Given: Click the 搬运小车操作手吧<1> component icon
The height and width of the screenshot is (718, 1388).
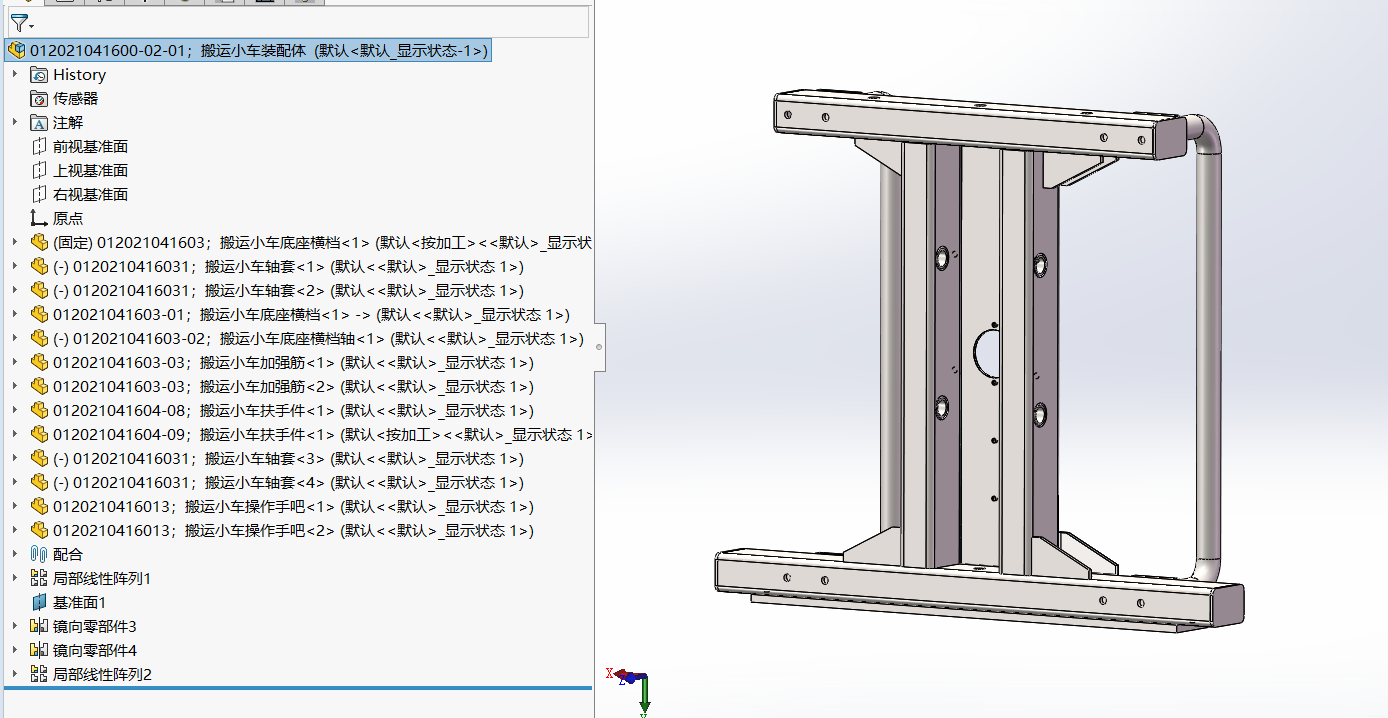Looking at the screenshot, I should [39, 507].
